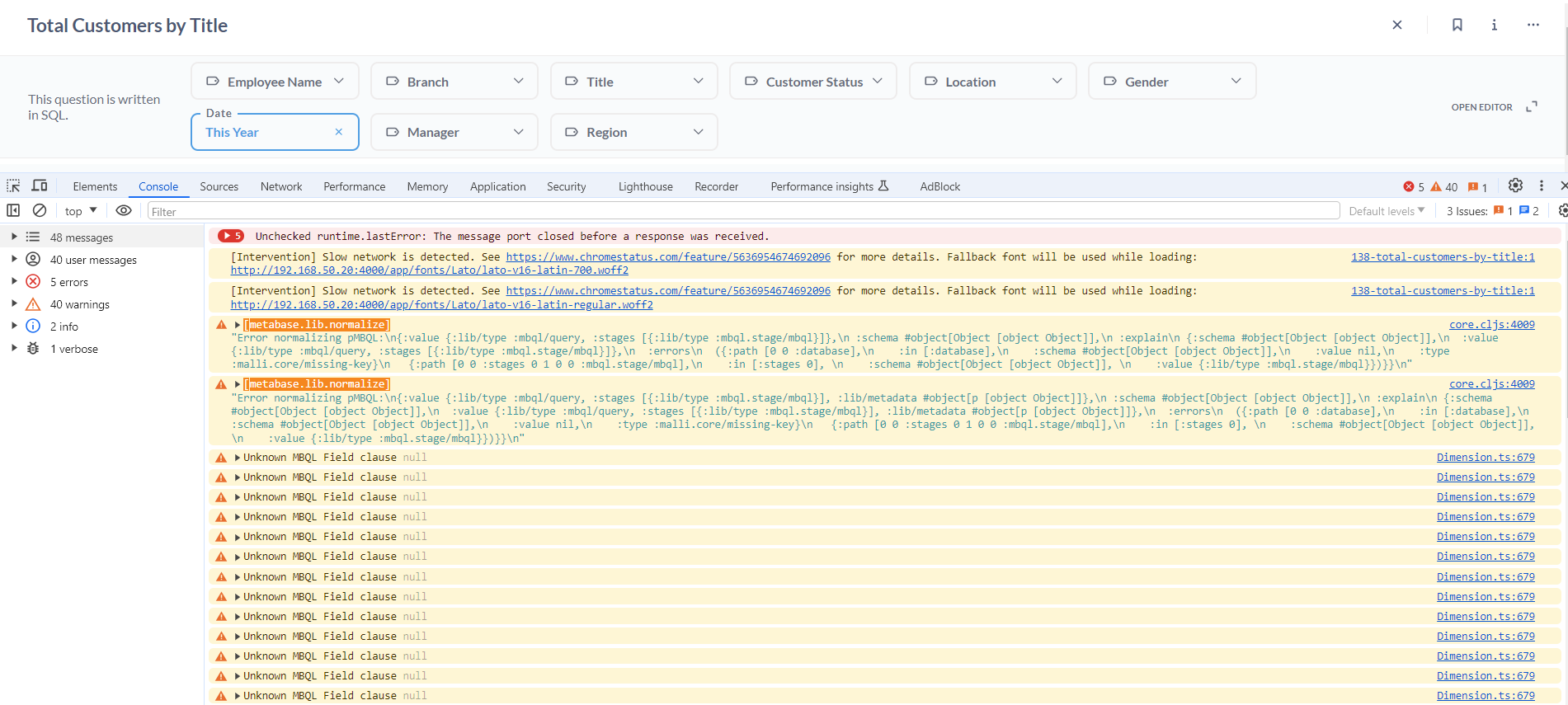1568x705 pixels.
Task: Click the Total Customers by Title heading
Action: [127, 26]
